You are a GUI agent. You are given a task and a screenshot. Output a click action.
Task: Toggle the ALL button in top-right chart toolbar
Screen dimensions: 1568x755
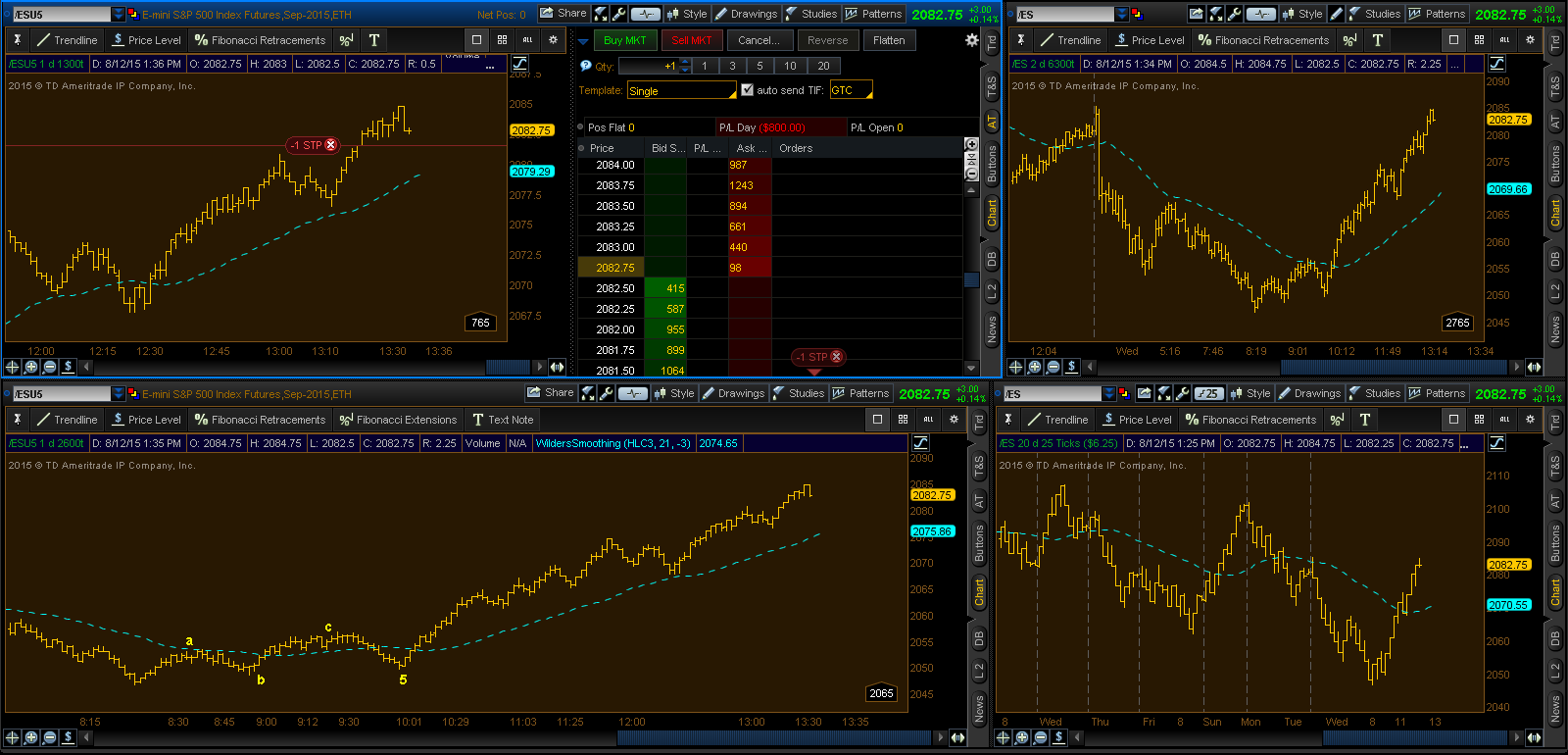pos(1504,40)
